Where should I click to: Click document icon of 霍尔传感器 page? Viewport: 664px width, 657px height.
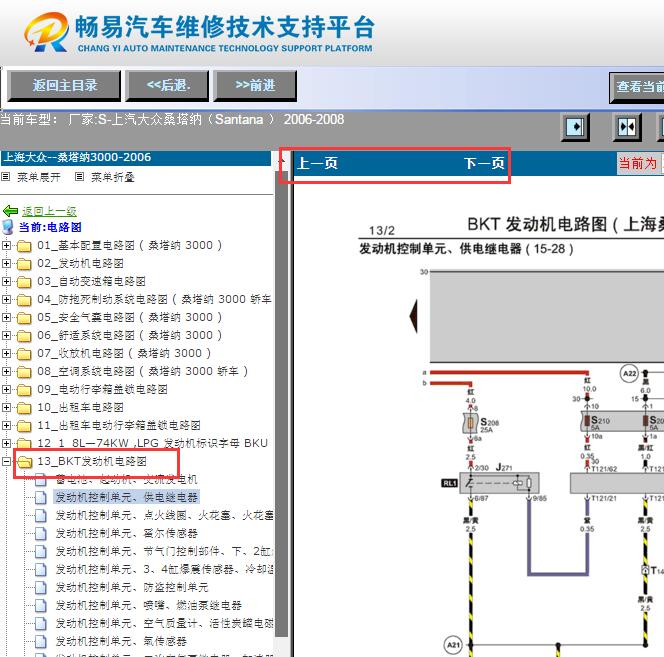(41, 534)
